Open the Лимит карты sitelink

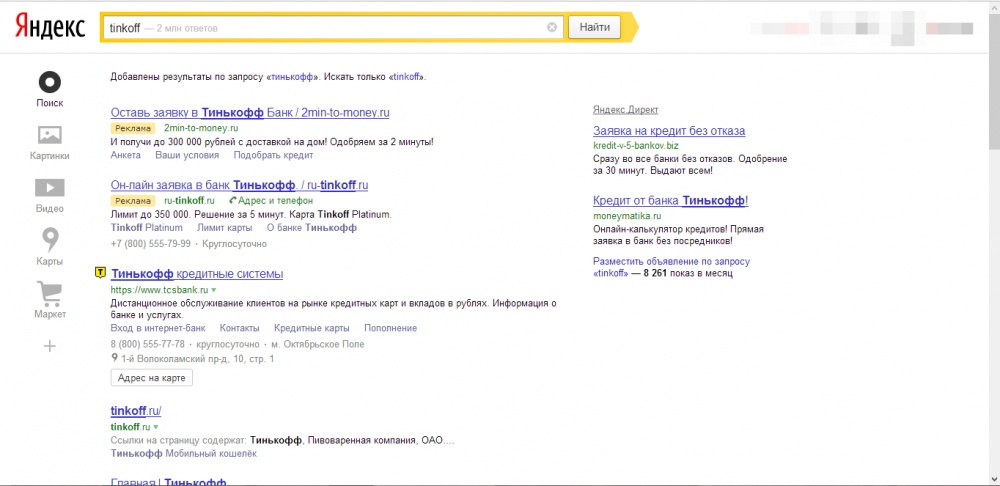click(224, 228)
